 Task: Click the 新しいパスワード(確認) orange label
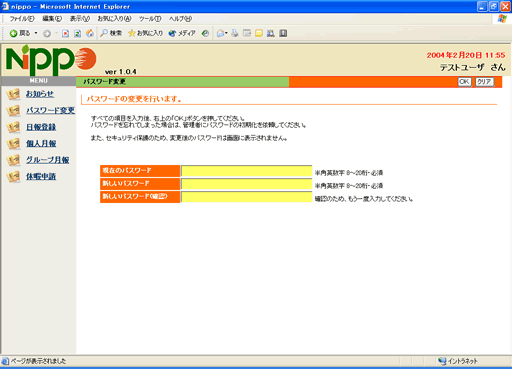point(140,197)
